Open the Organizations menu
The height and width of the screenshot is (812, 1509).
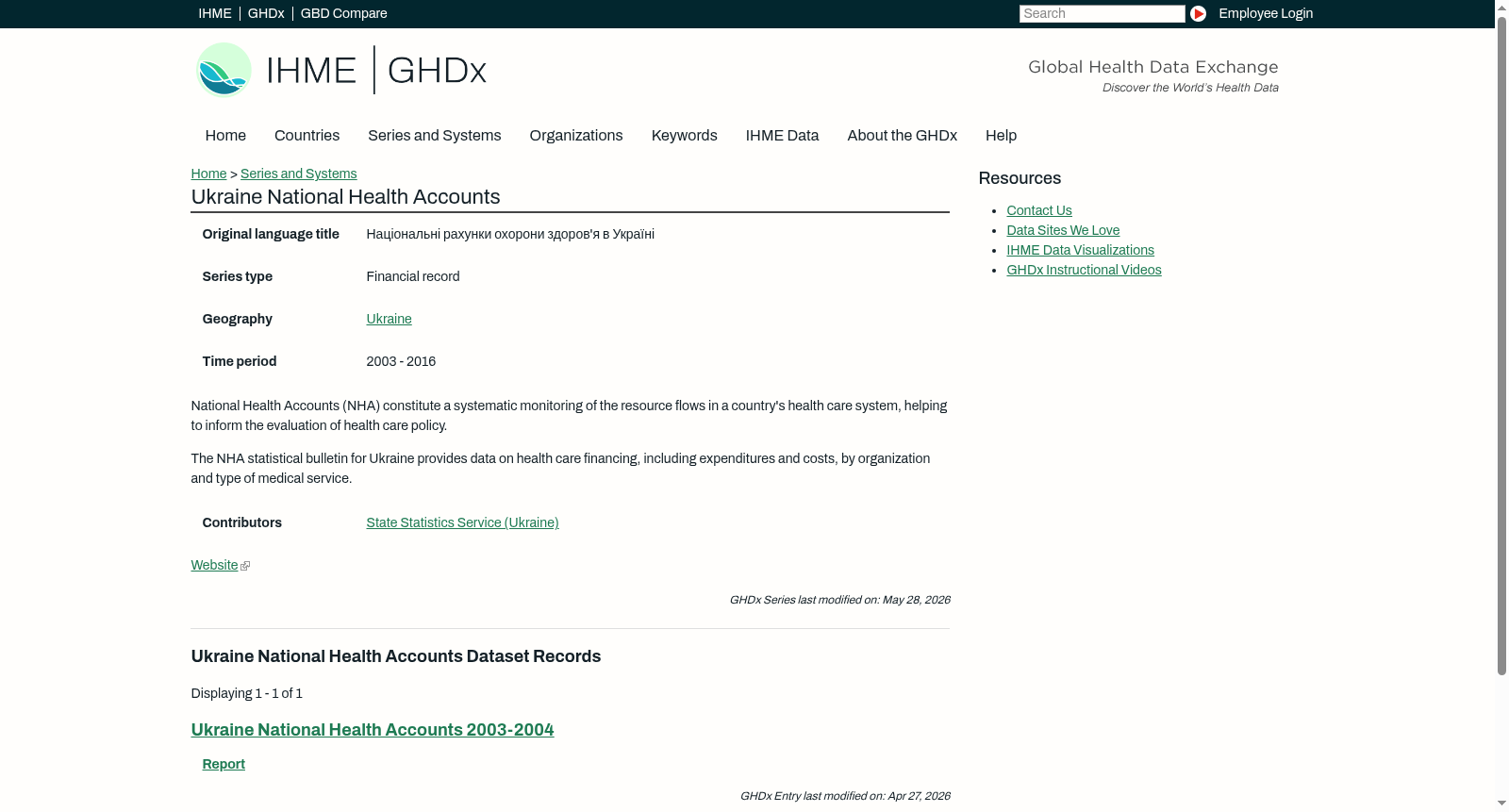576,136
